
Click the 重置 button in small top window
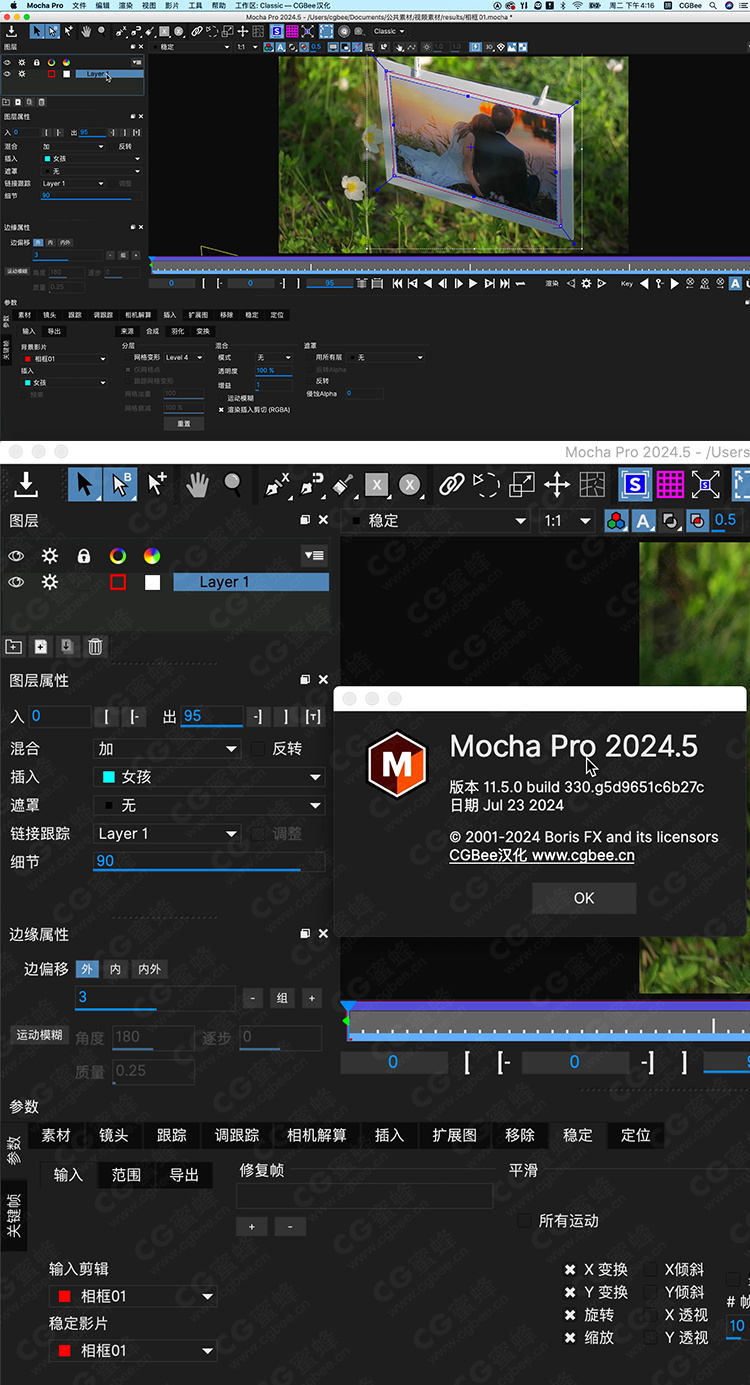click(184, 423)
